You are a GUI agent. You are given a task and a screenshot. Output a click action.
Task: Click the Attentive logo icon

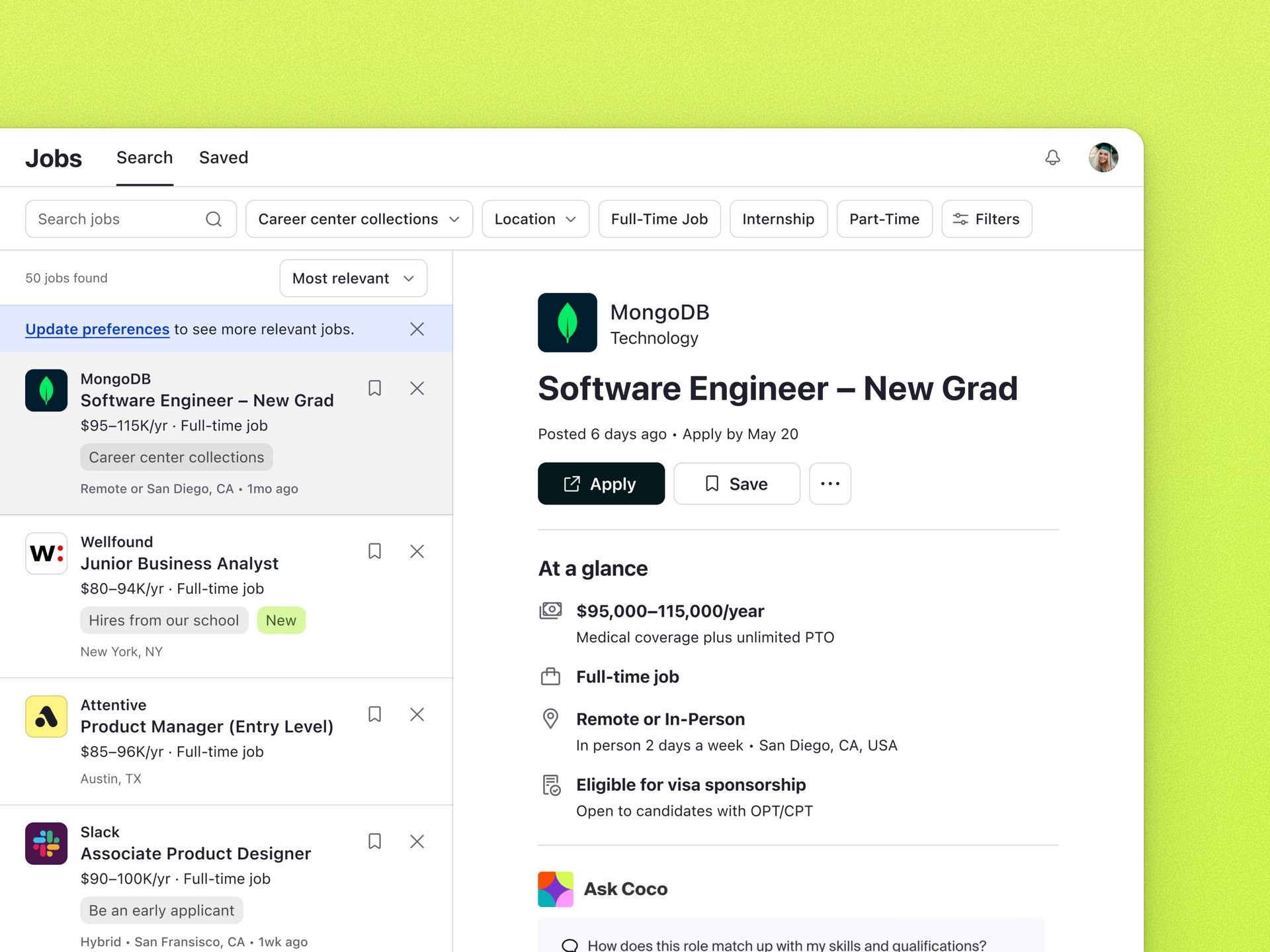[x=46, y=716]
